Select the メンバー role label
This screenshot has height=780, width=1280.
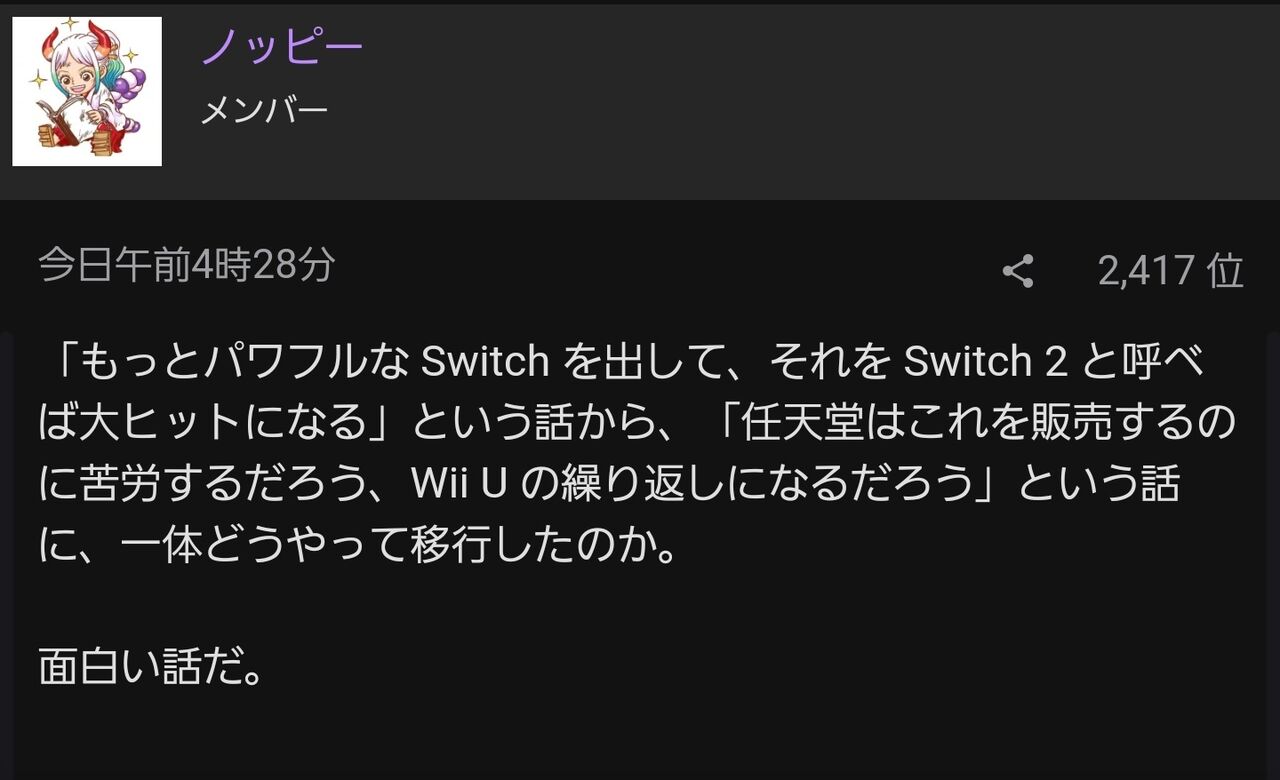click(264, 110)
